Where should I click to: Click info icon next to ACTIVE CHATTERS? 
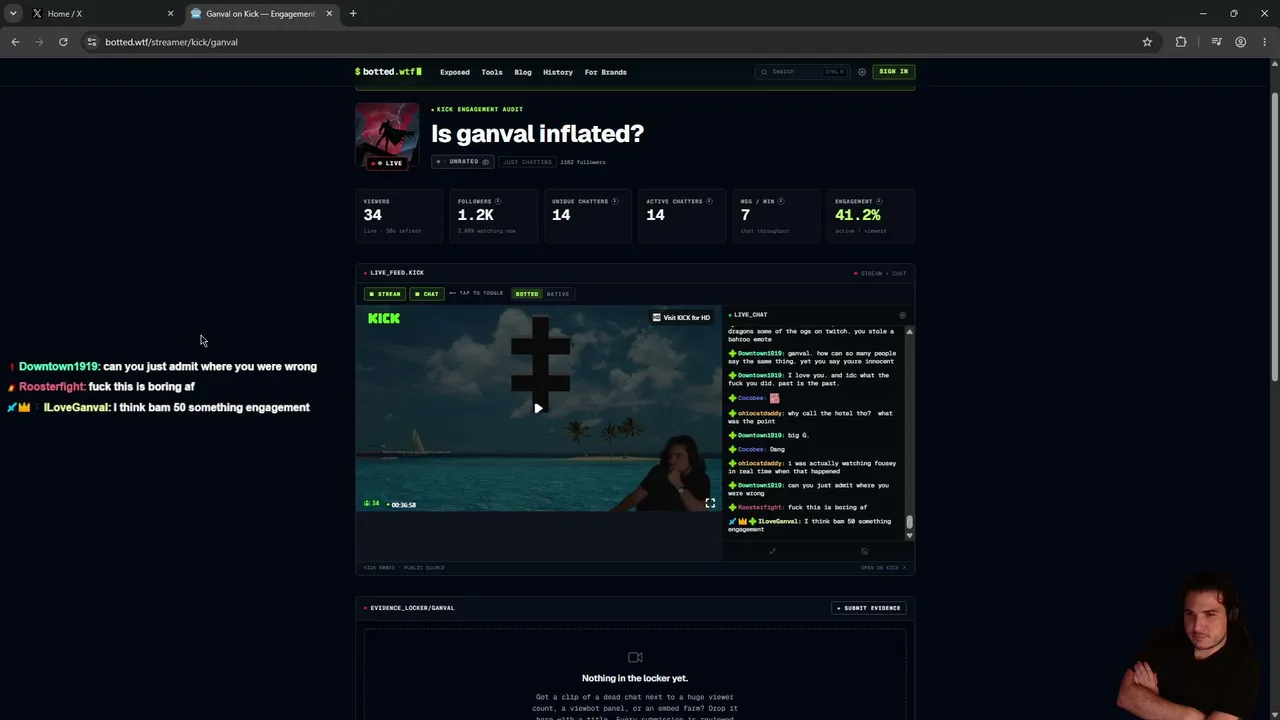pyautogui.click(x=709, y=201)
